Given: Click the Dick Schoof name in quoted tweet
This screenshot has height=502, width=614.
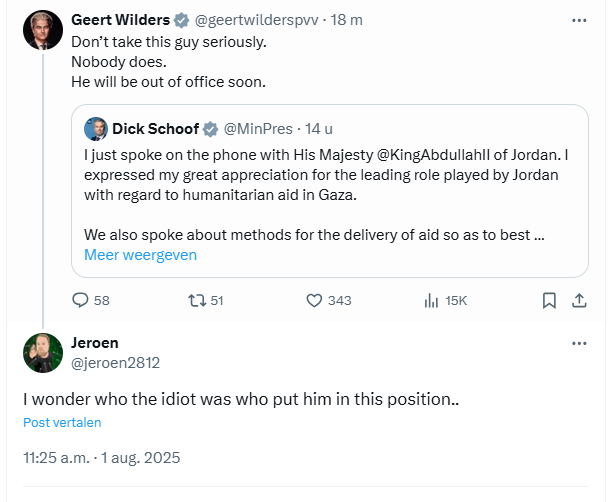Looking at the screenshot, I should (x=155, y=129).
